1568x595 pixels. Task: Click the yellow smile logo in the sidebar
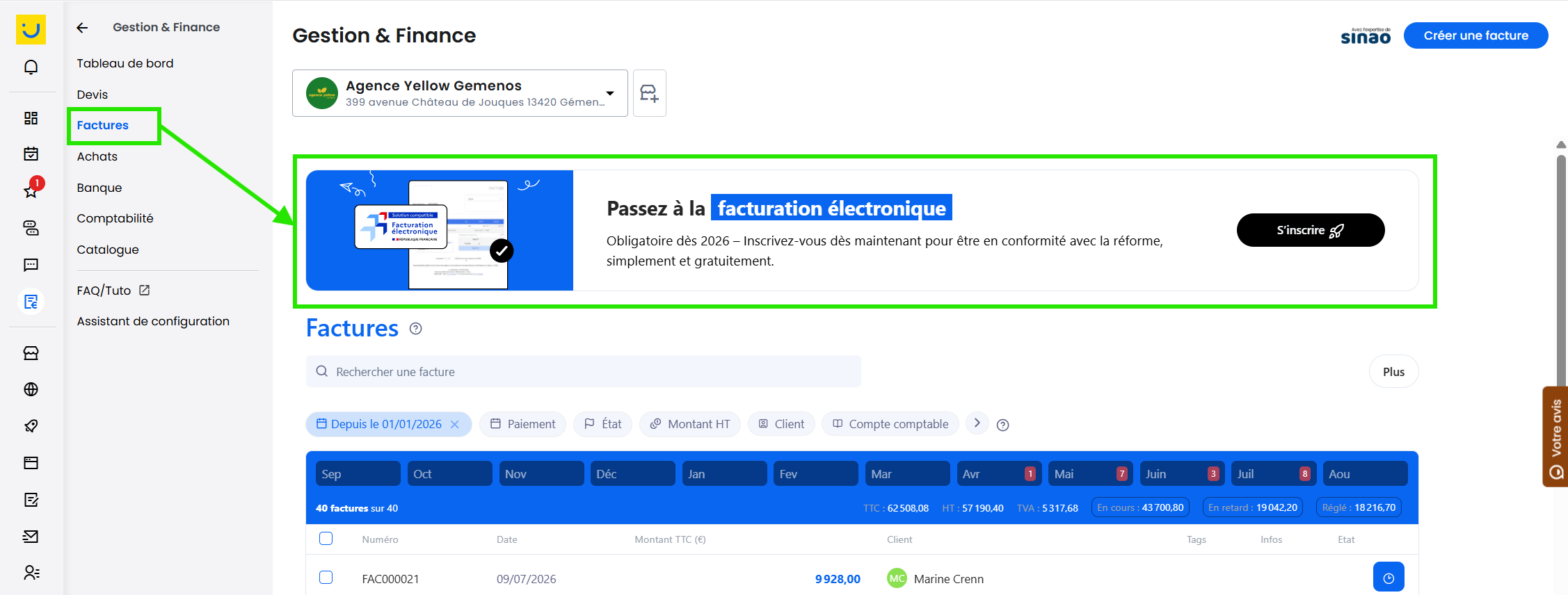(31, 29)
